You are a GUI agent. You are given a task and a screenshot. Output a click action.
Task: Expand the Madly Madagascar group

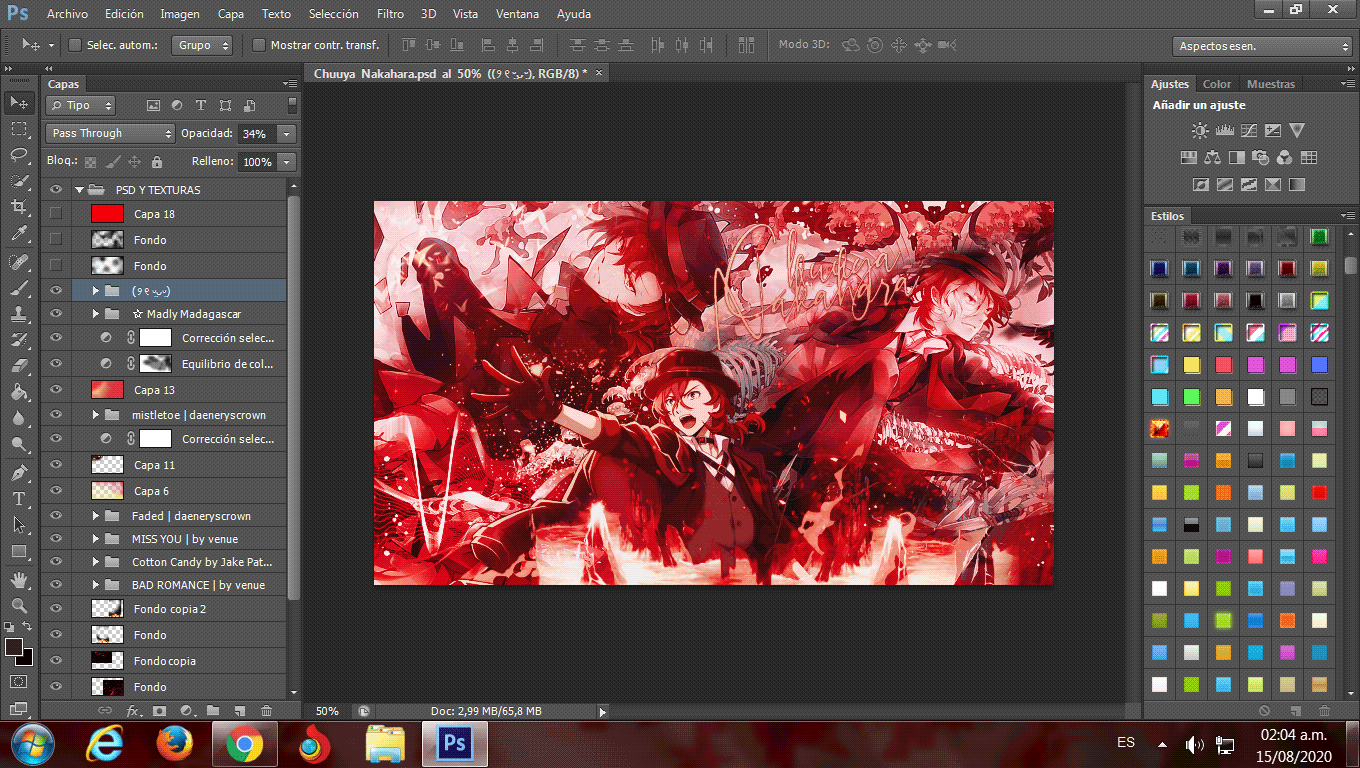(x=96, y=314)
